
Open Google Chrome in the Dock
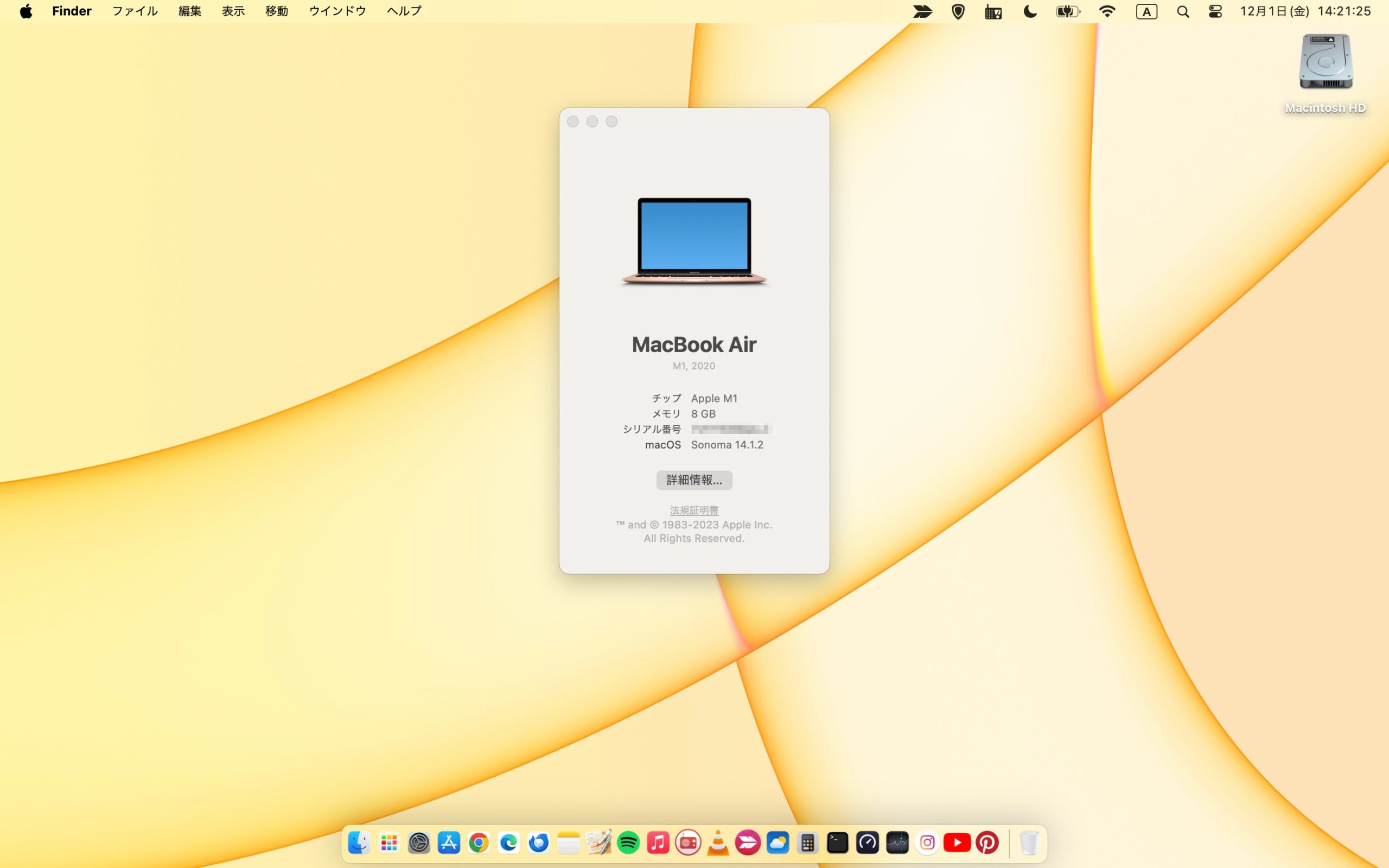coord(479,843)
